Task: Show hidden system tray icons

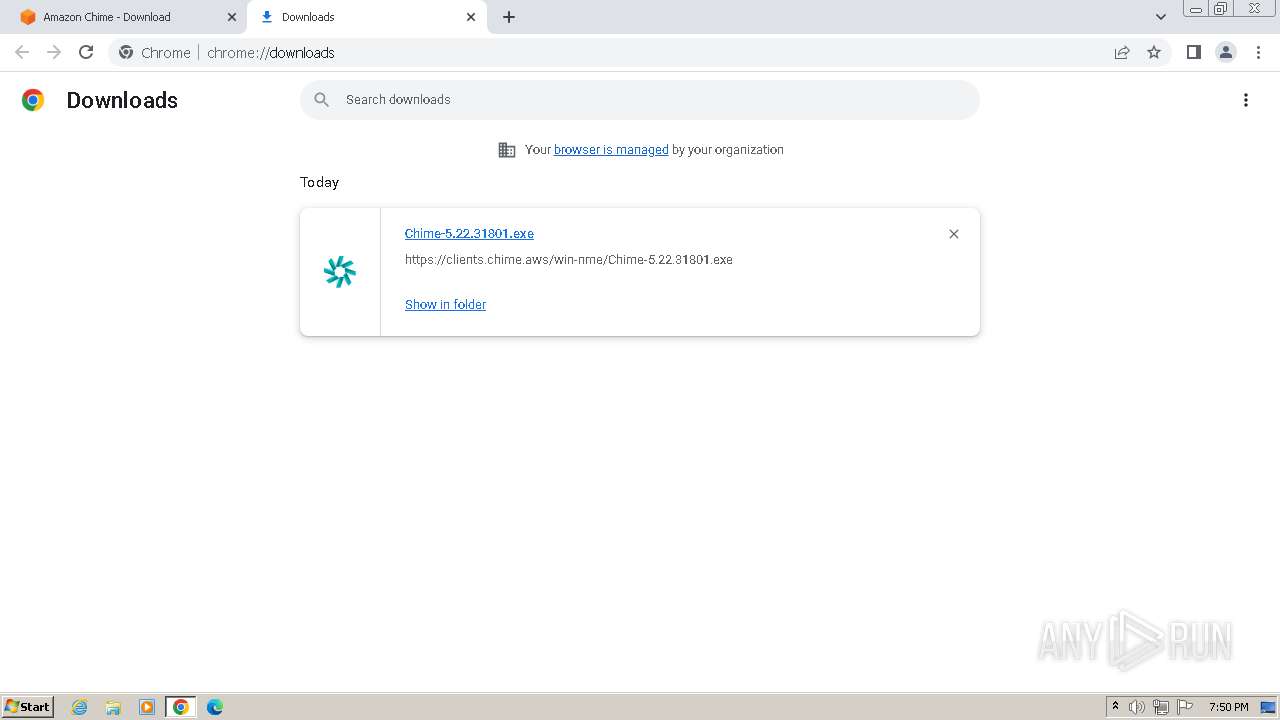Action: point(1115,707)
